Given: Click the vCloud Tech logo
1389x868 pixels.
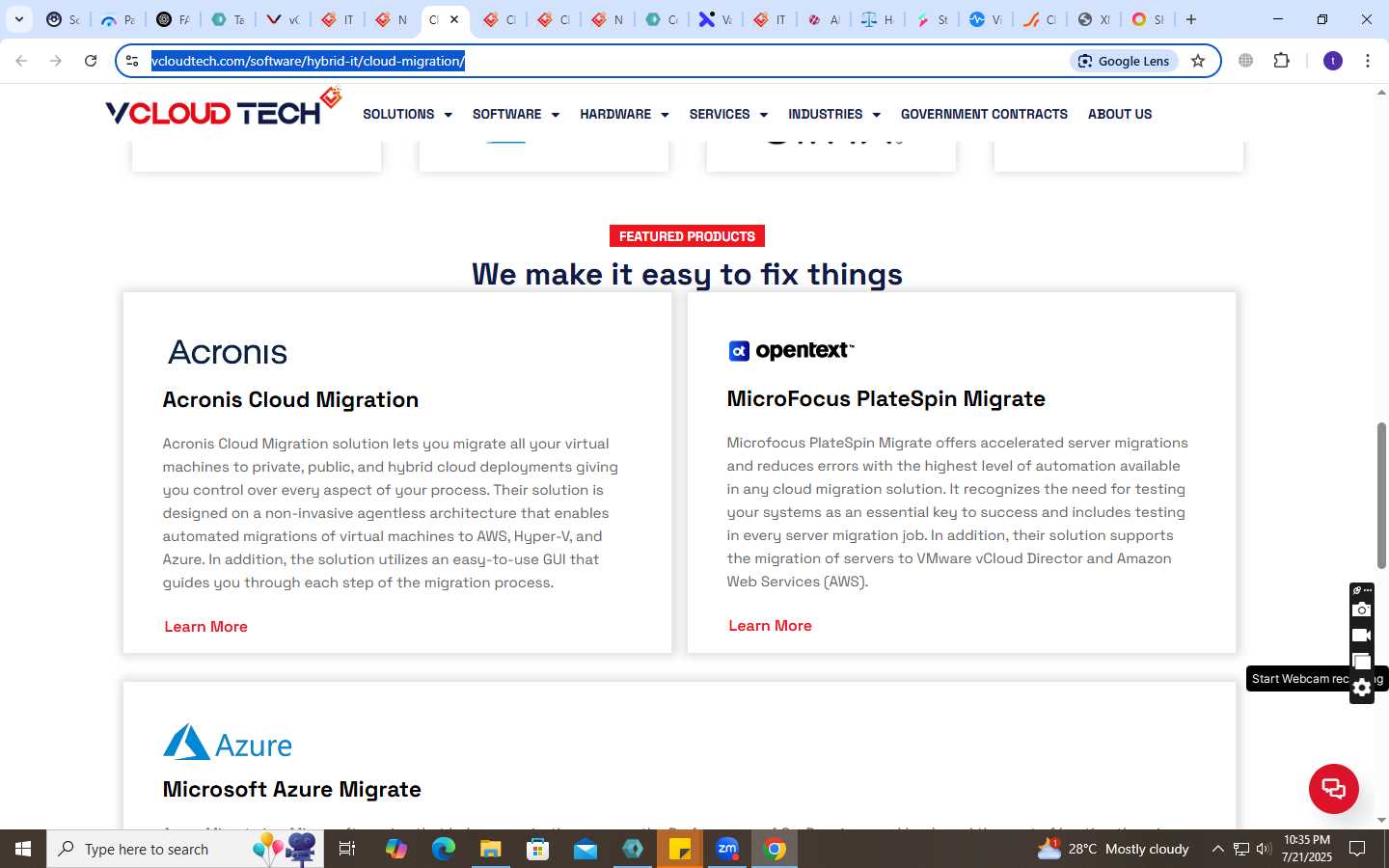Looking at the screenshot, I should click(x=224, y=108).
